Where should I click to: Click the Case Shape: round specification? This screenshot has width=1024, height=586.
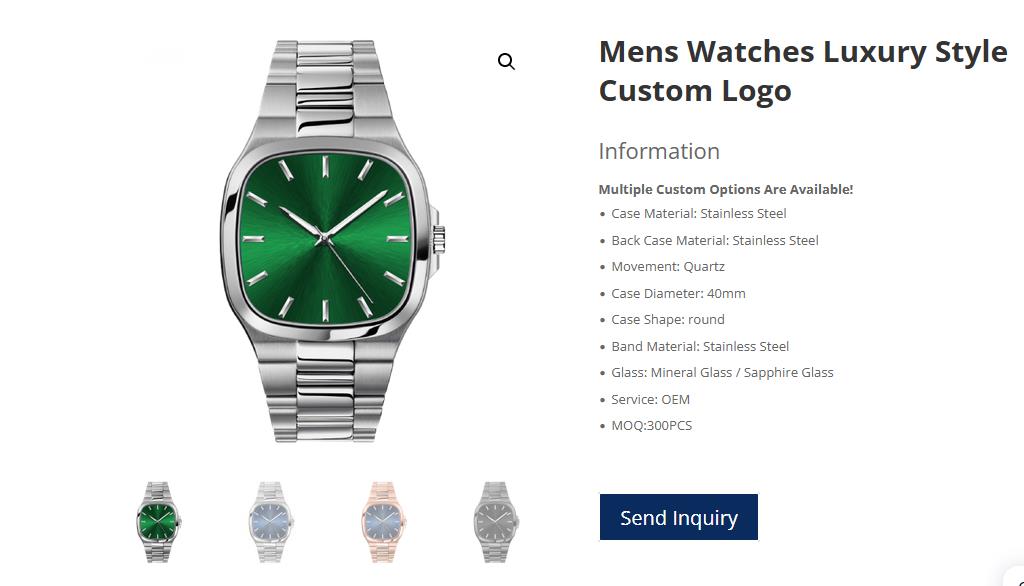[667, 319]
